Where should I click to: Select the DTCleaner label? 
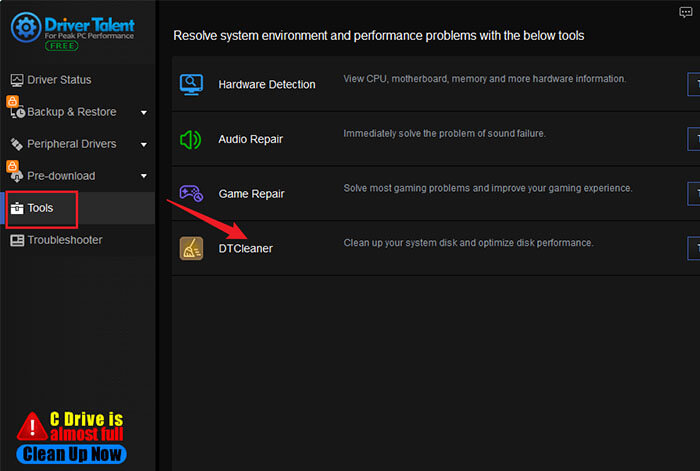click(245, 249)
